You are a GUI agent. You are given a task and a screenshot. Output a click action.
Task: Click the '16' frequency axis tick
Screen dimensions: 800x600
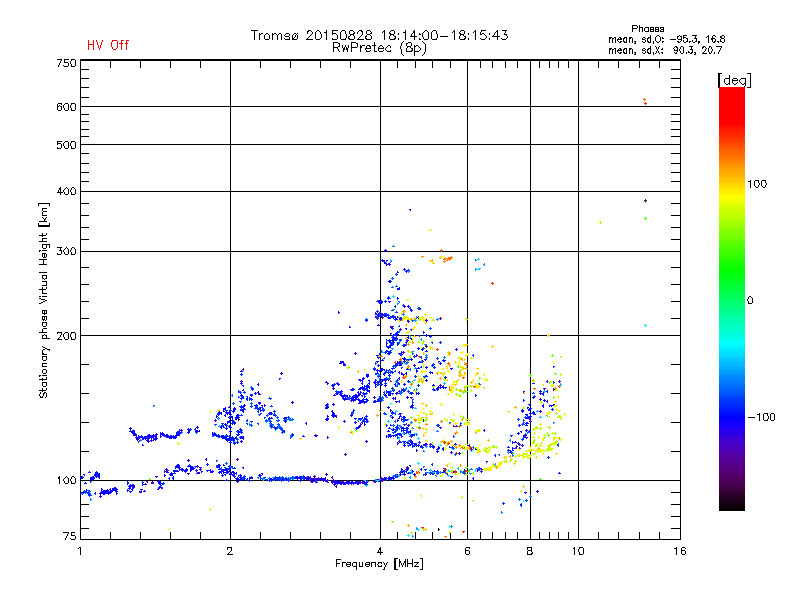pos(680,551)
